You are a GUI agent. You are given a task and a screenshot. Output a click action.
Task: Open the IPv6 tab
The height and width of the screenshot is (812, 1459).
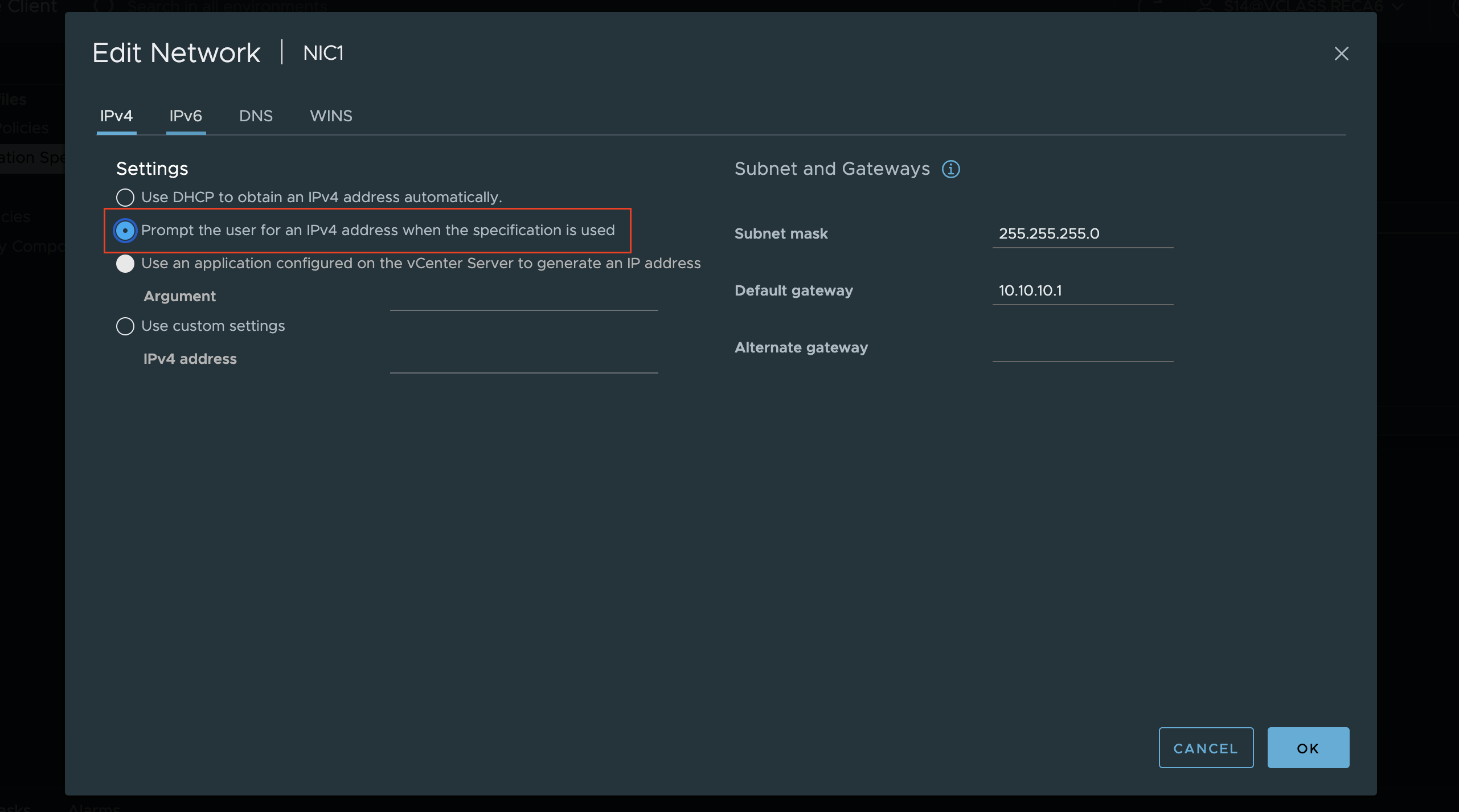pos(186,116)
